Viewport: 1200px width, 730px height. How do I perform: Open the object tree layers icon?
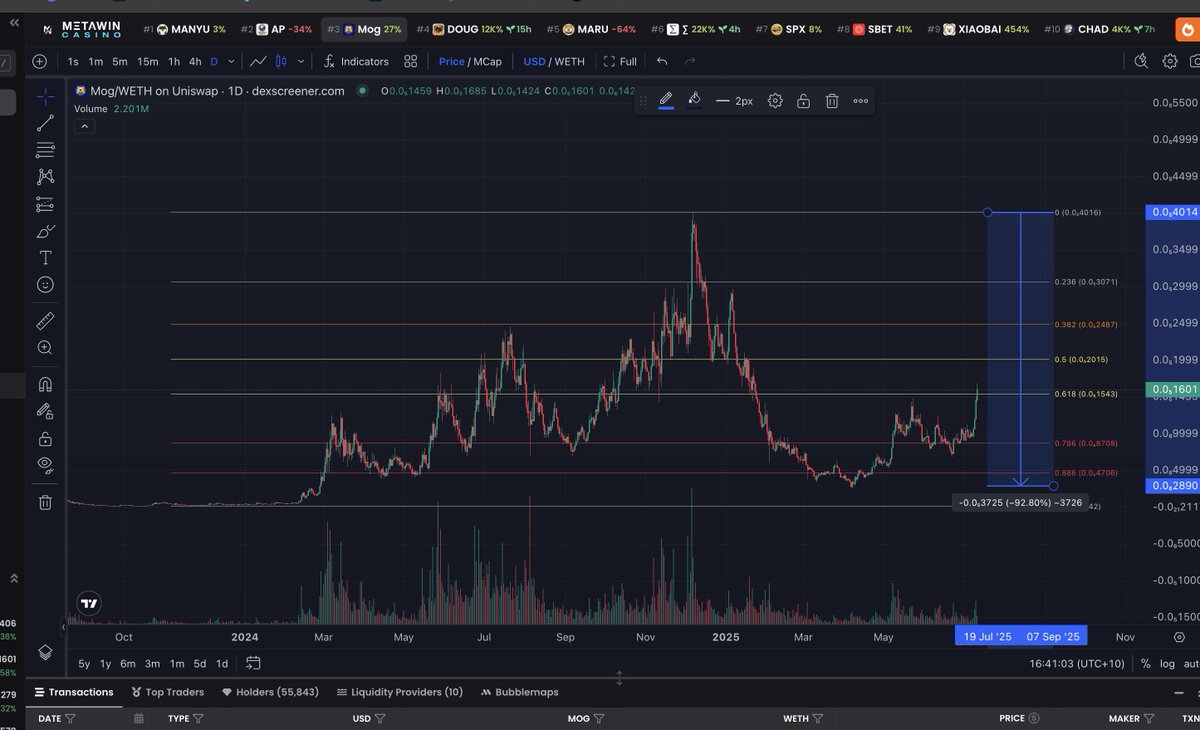(45, 652)
